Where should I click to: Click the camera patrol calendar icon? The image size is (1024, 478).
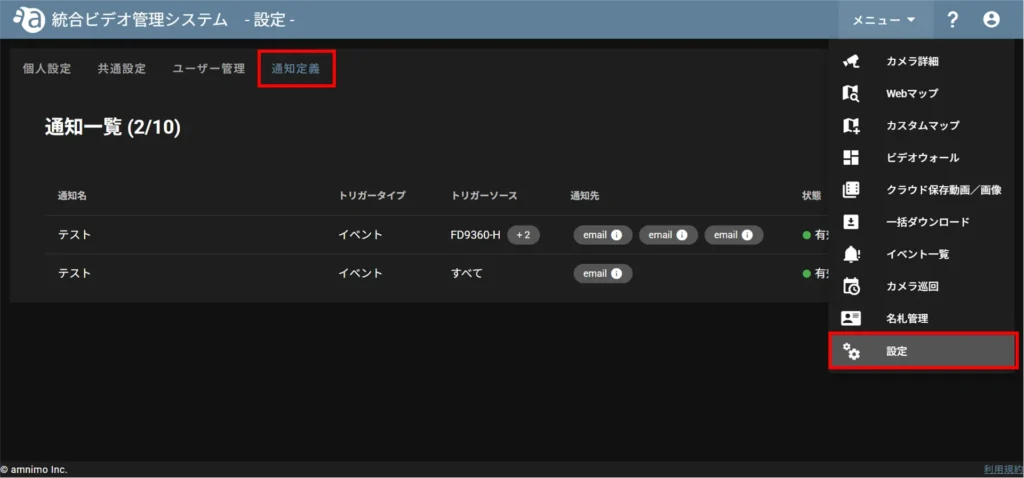click(851, 286)
